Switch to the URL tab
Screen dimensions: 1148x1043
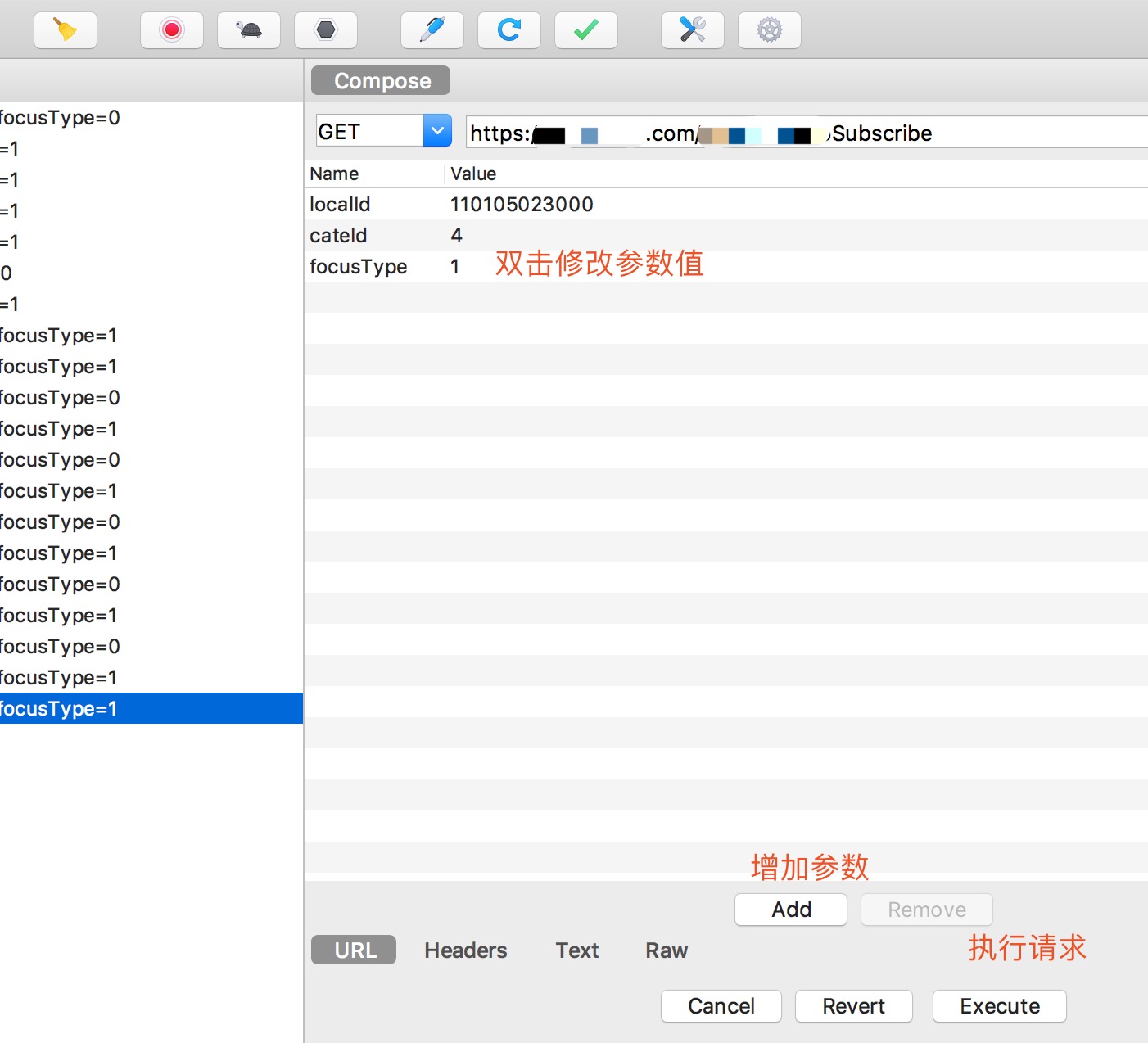(354, 950)
